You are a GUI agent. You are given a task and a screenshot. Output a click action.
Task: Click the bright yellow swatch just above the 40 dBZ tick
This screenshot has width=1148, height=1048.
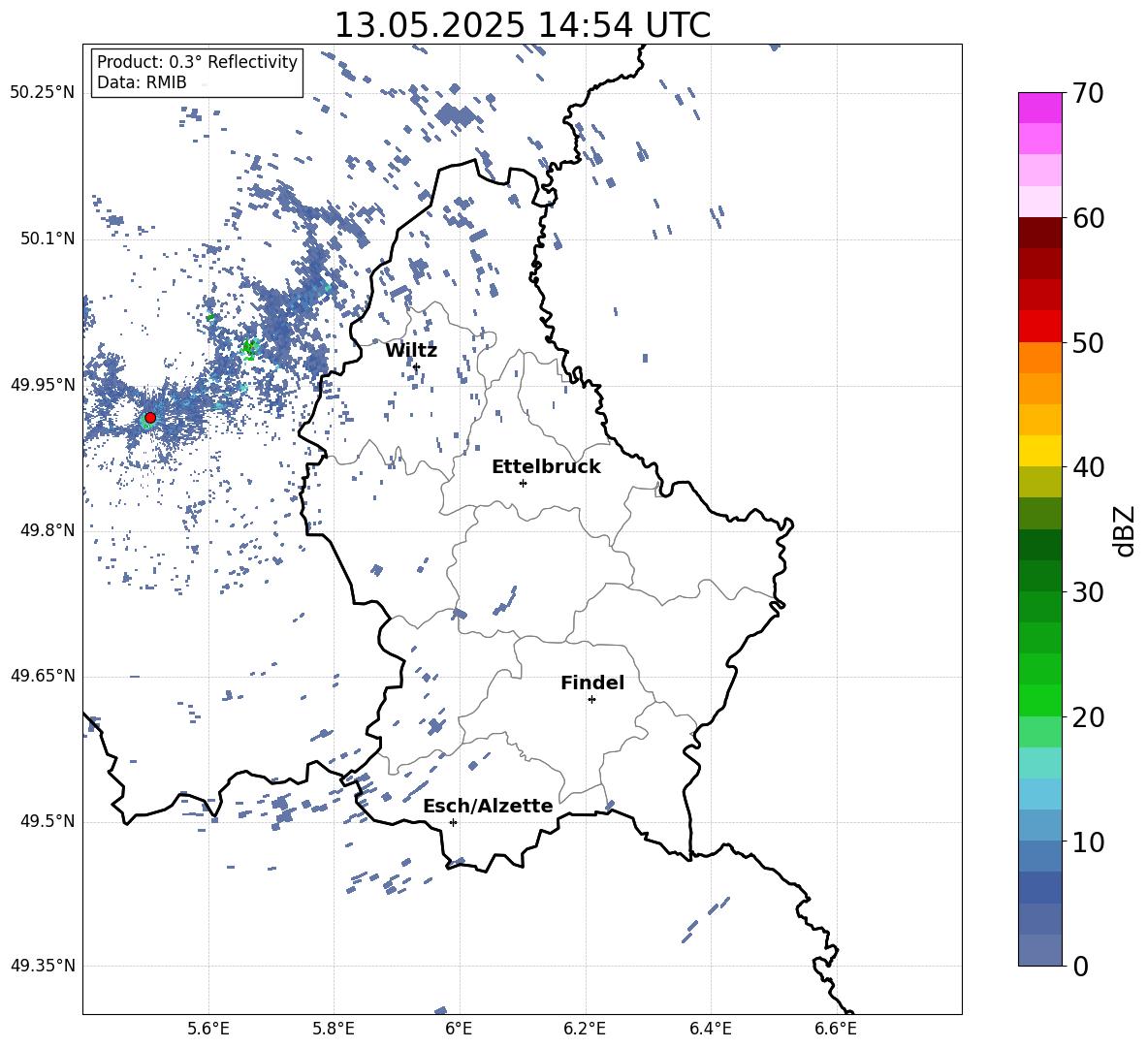tap(1039, 451)
